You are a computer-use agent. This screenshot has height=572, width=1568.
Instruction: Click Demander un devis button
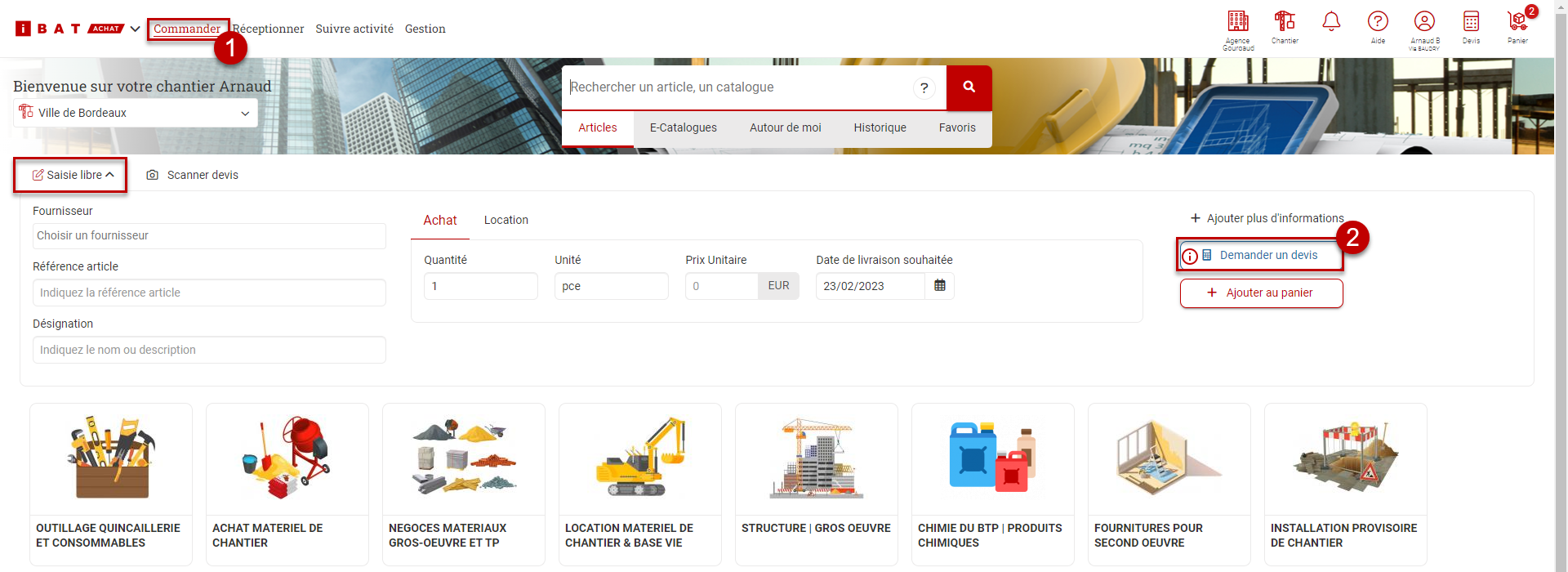click(x=1267, y=255)
